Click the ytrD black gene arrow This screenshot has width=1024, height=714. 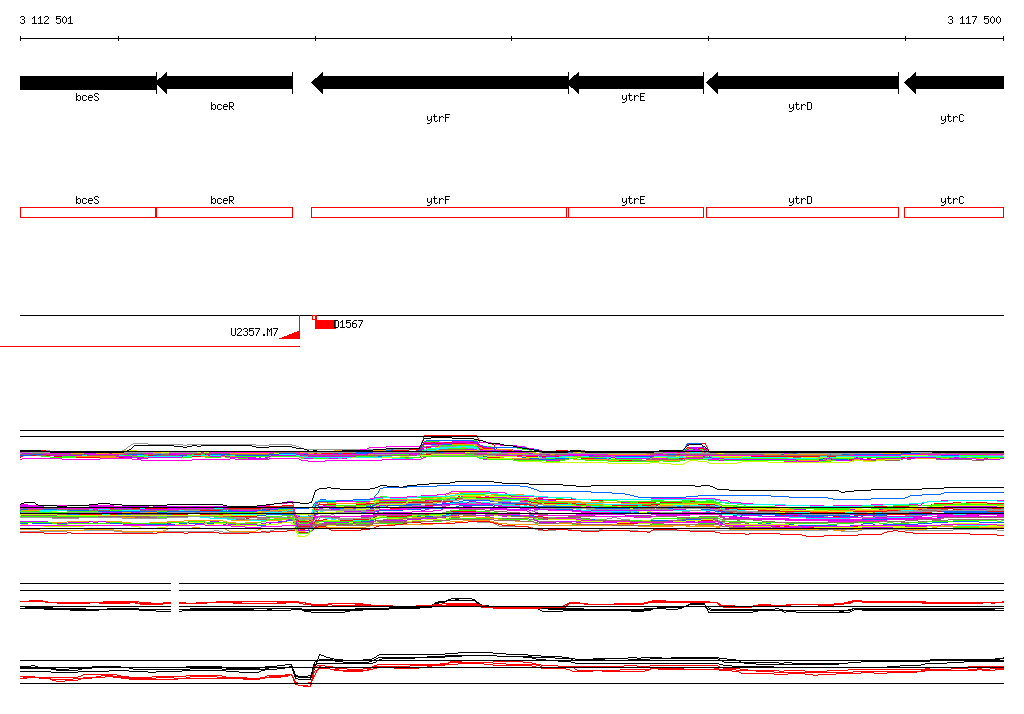pos(803,83)
